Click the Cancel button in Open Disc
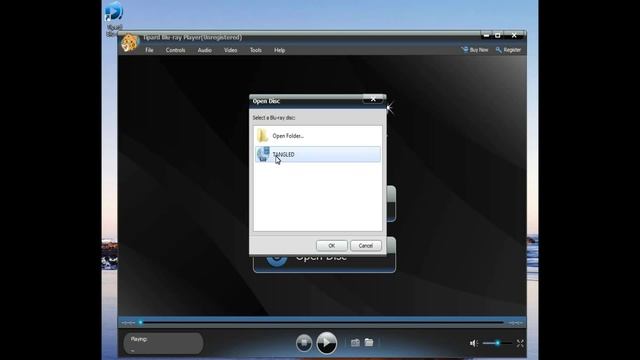Screen dimensions: 640x360 pos(366,246)
